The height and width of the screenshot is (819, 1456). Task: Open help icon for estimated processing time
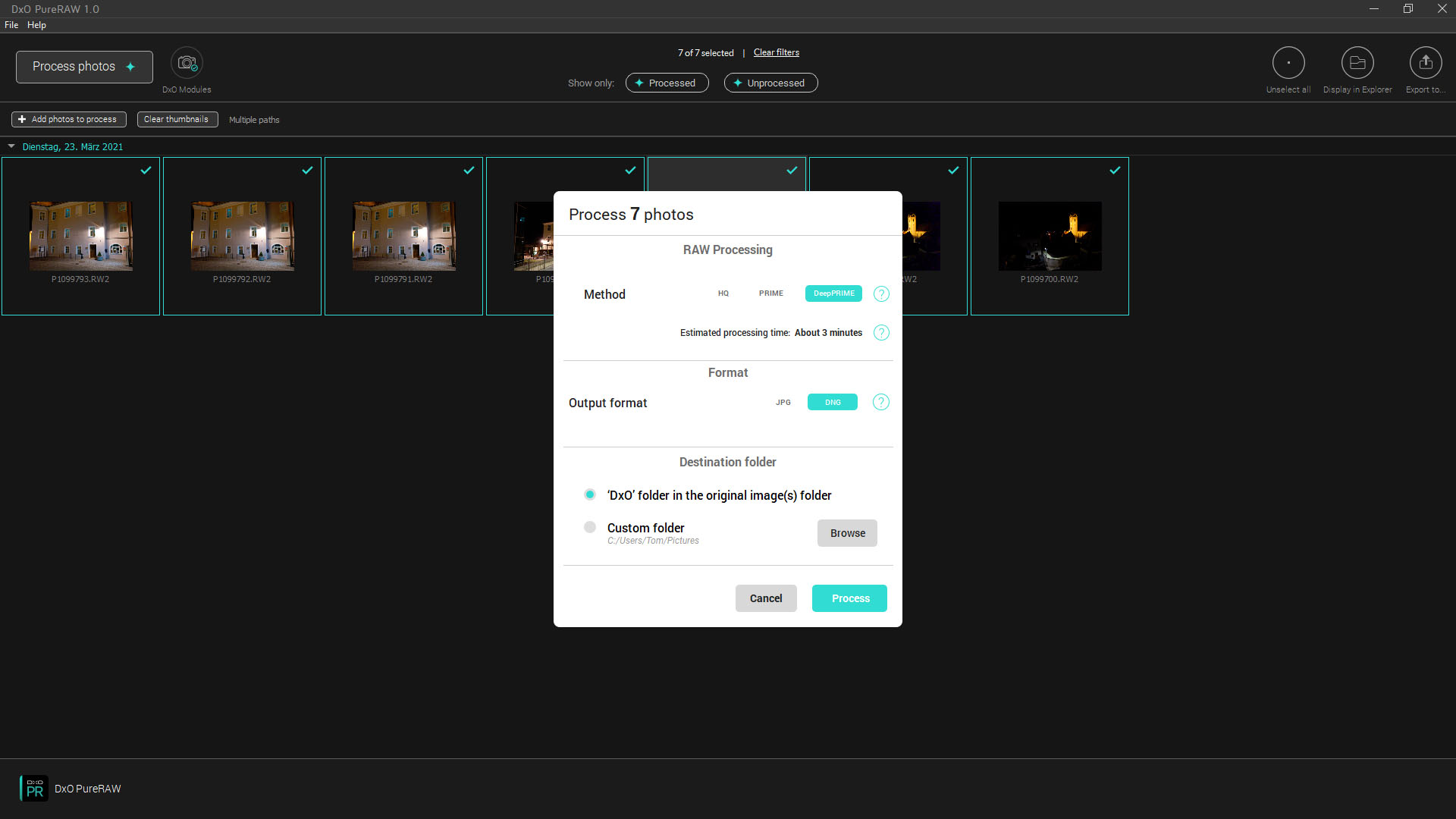880,333
